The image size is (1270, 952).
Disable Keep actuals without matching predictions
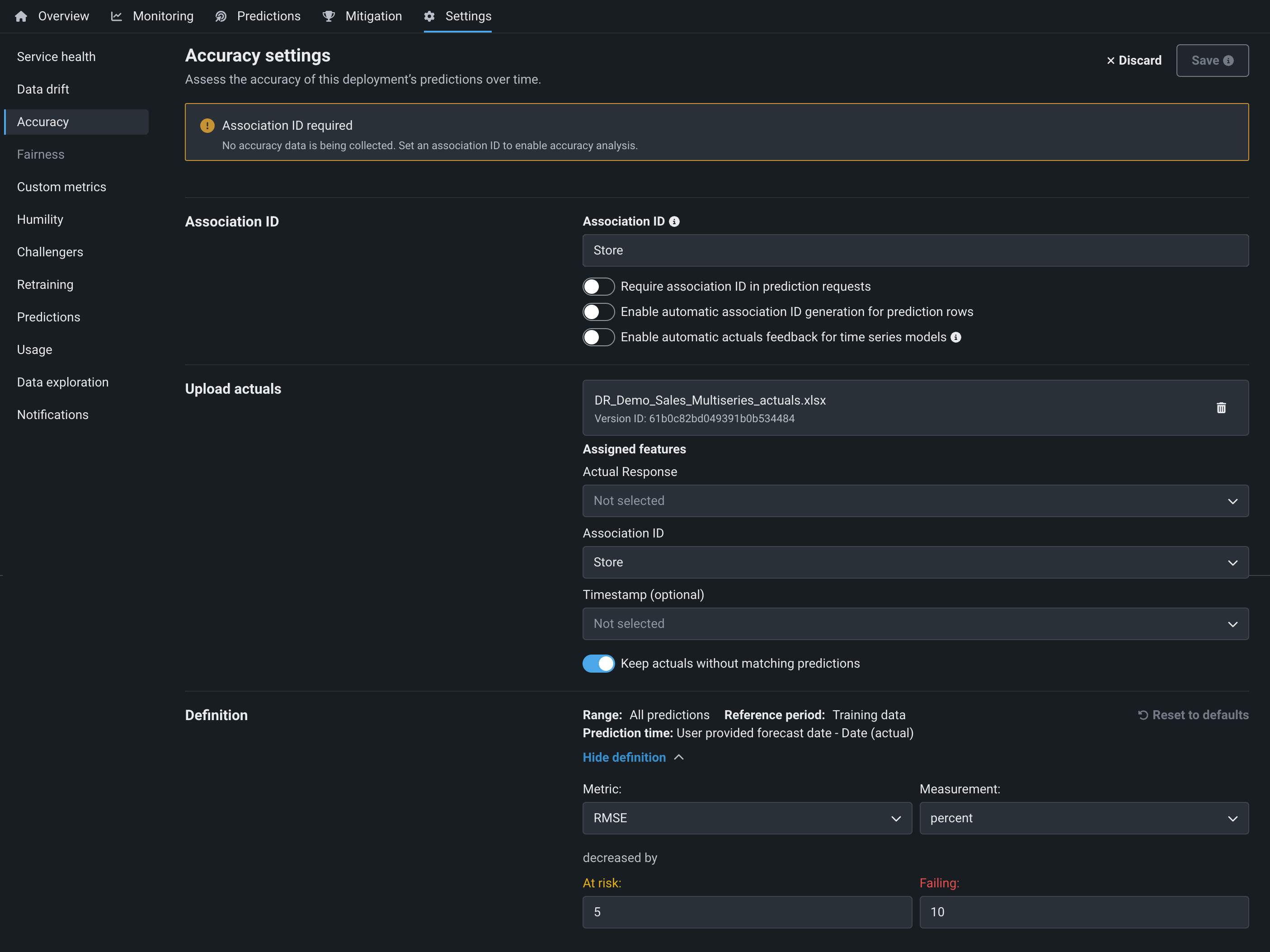[598, 664]
